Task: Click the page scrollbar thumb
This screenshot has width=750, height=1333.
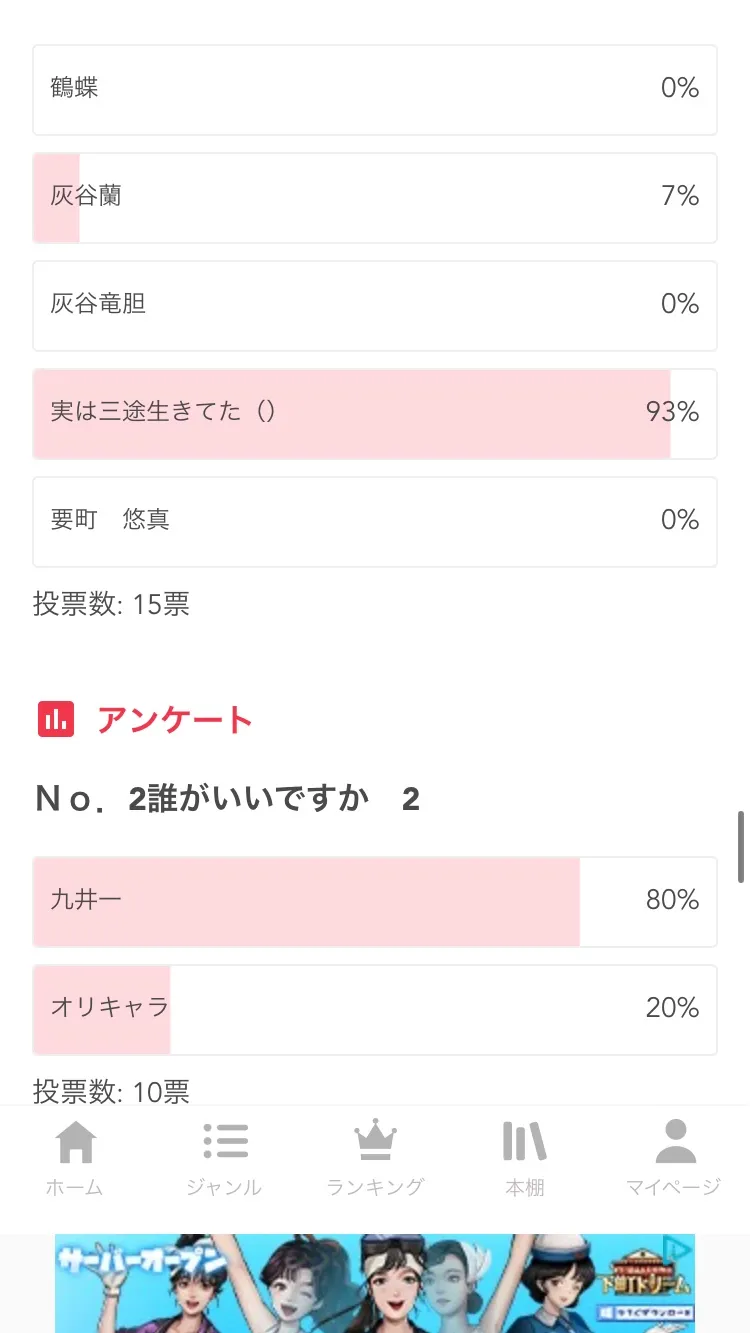Action: [741, 846]
